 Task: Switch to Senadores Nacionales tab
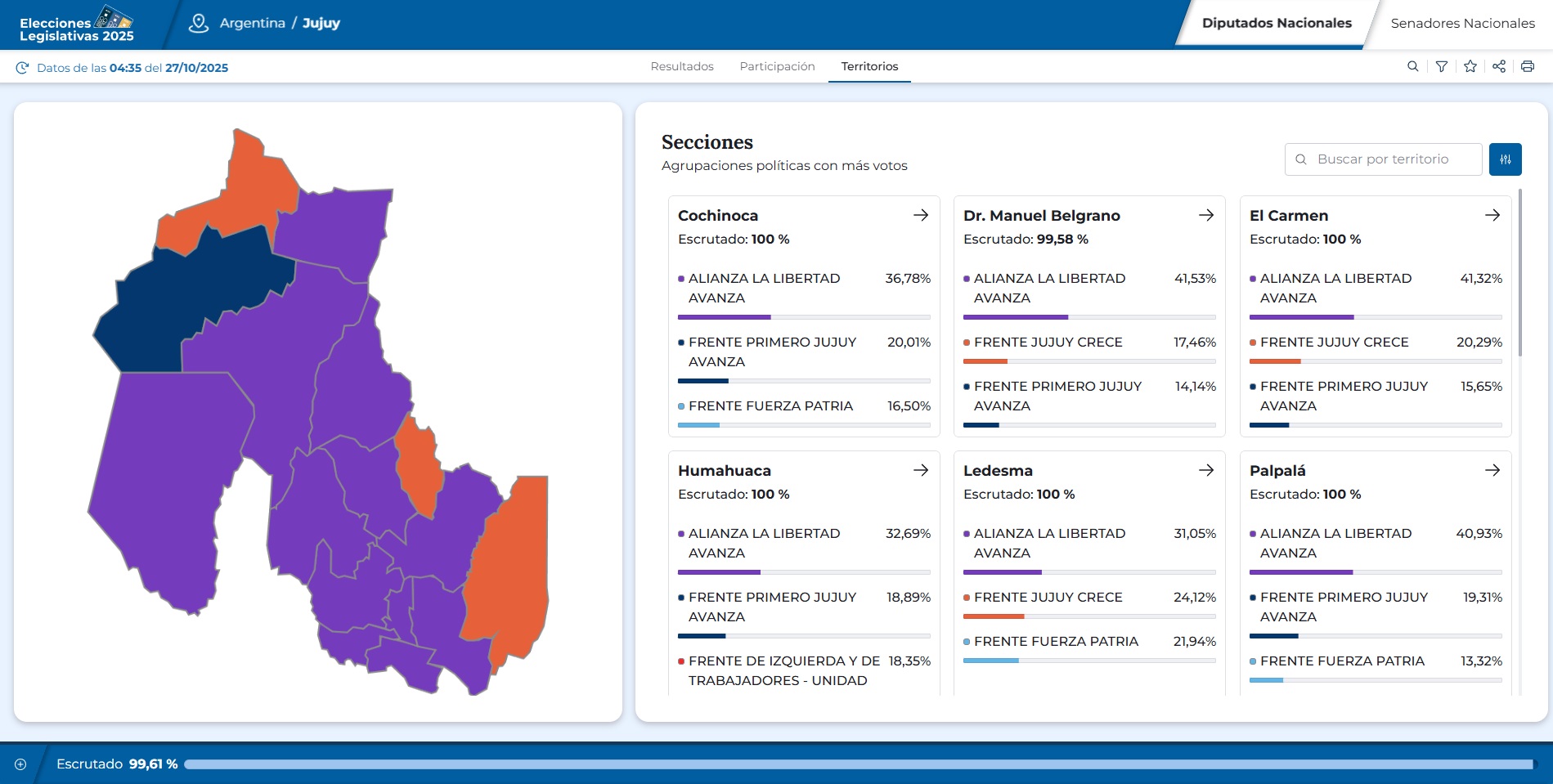[1462, 23]
